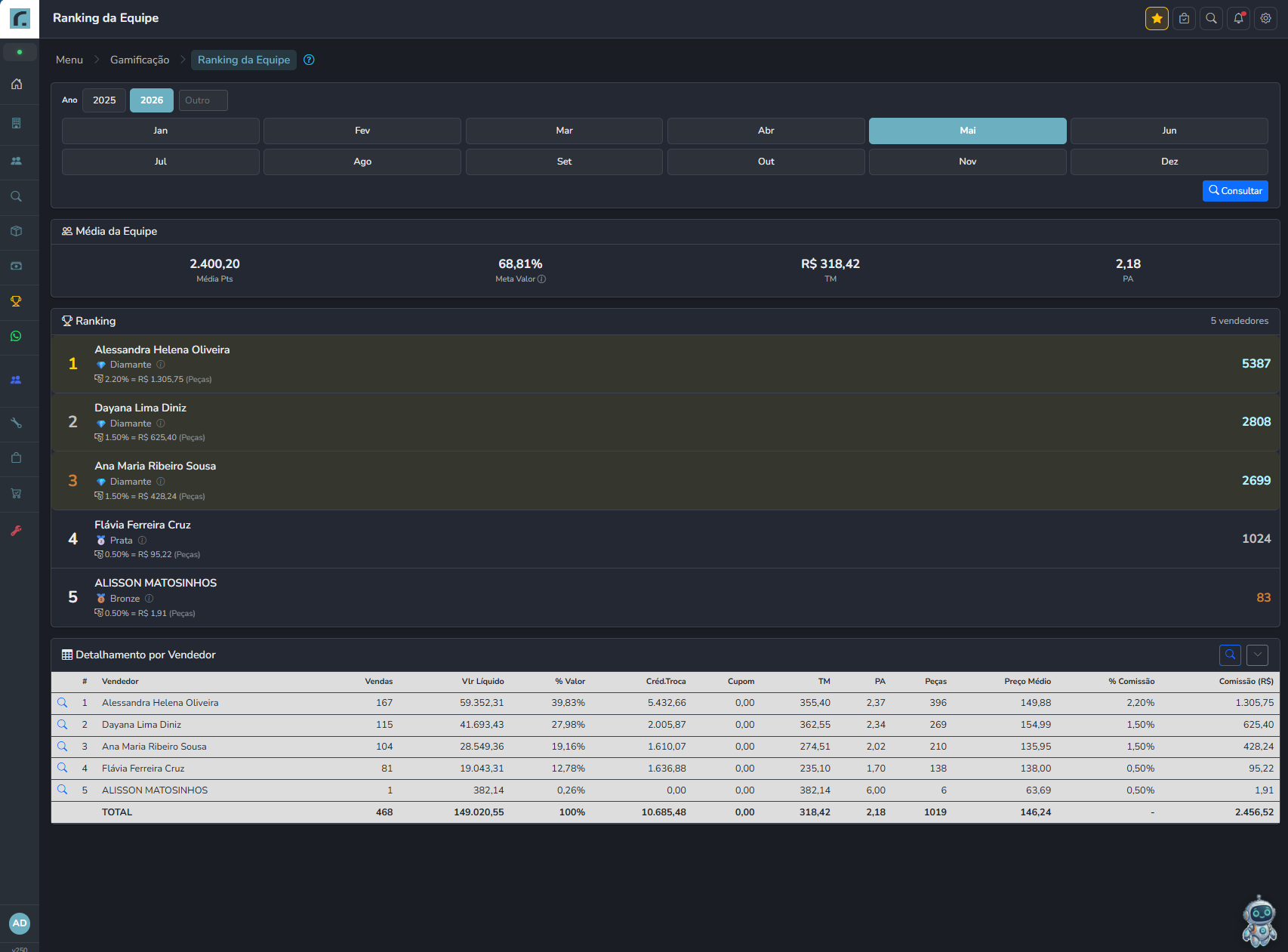Click the favorites star icon in header
The height and width of the screenshot is (952, 1288).
point(1157,18)
